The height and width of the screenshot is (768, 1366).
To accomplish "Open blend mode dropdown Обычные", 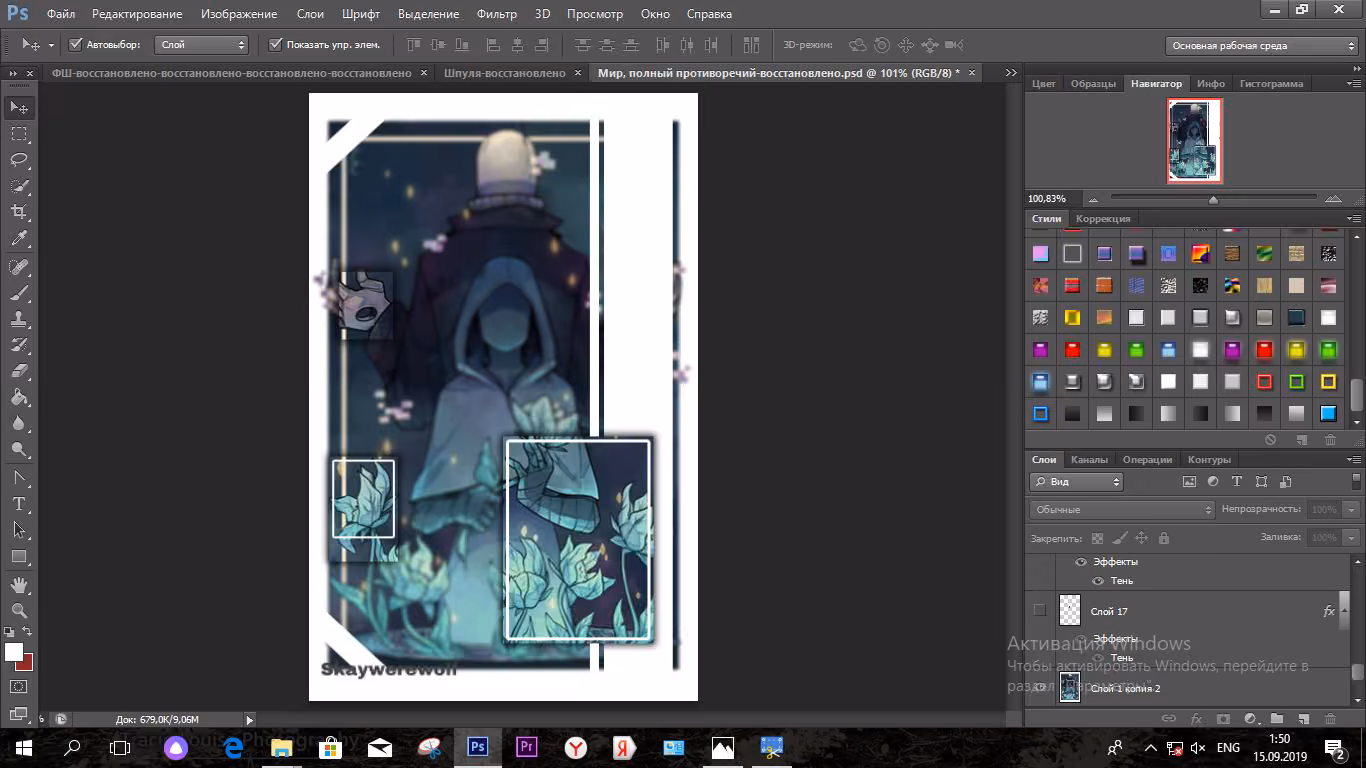I will 1122,510.
